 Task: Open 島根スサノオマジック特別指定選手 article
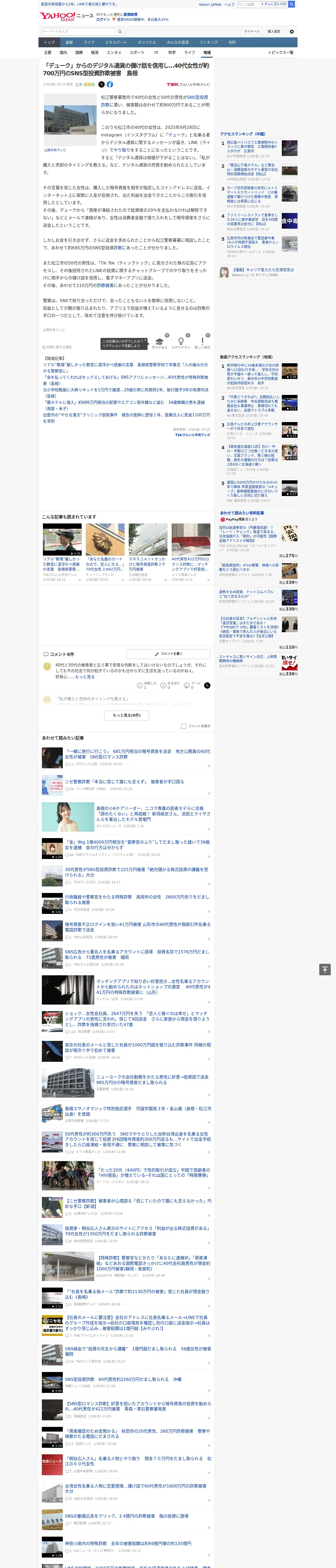[138, 1111]
